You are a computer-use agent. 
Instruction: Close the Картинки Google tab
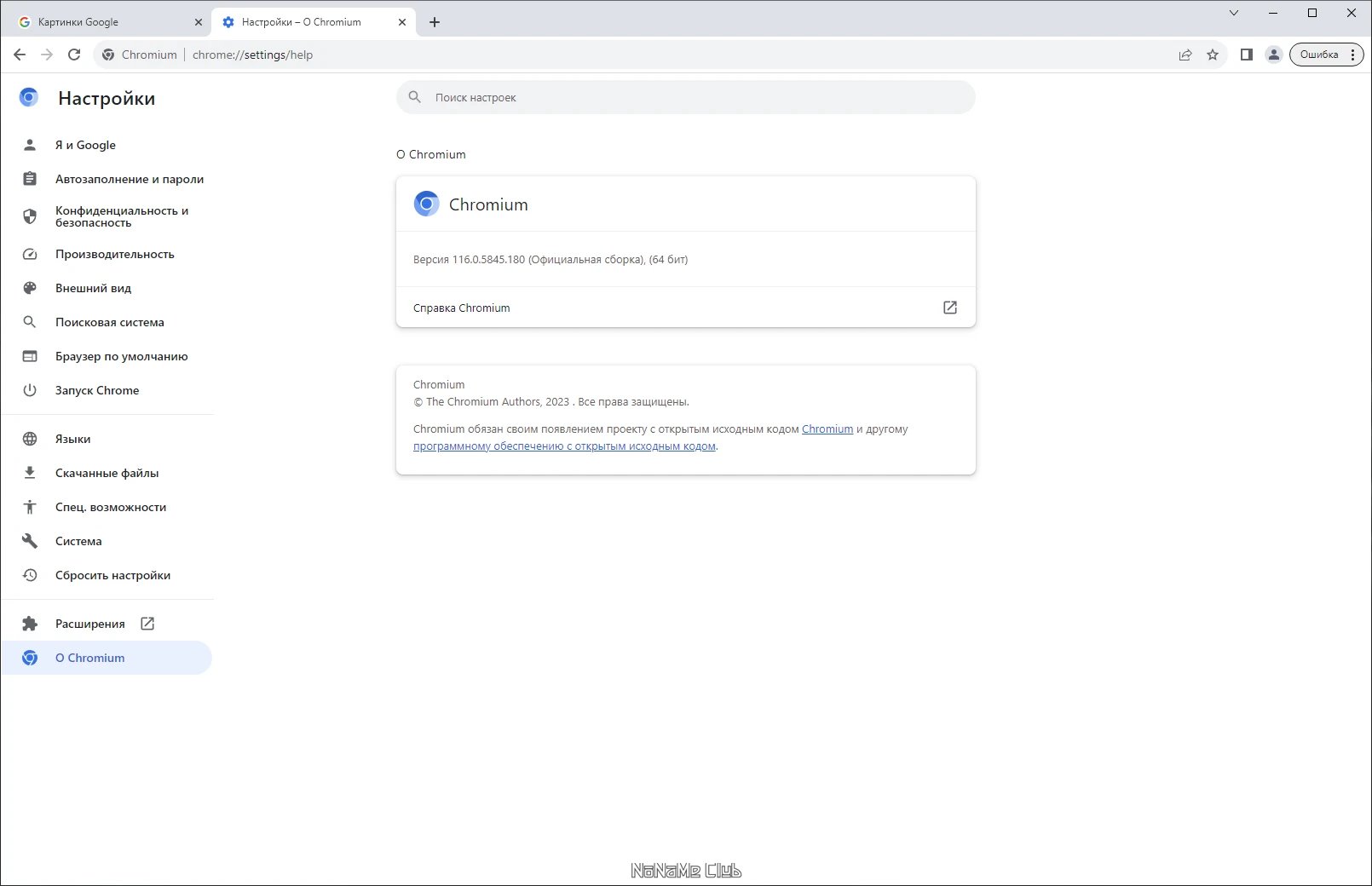(199, 22)
